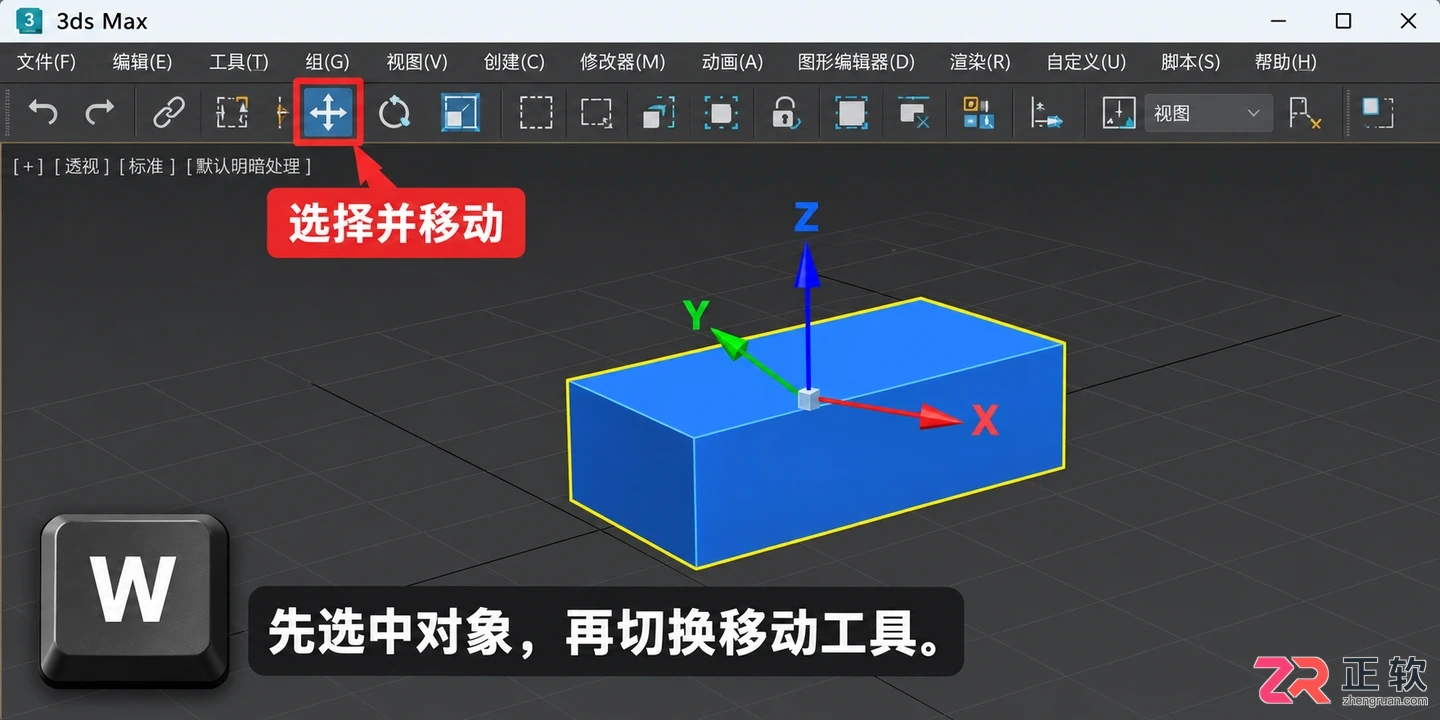Click the dashed square with solid center icon
Image resolution: width=1440 pixels, height=720 pixels.
(x=721, y=112)
